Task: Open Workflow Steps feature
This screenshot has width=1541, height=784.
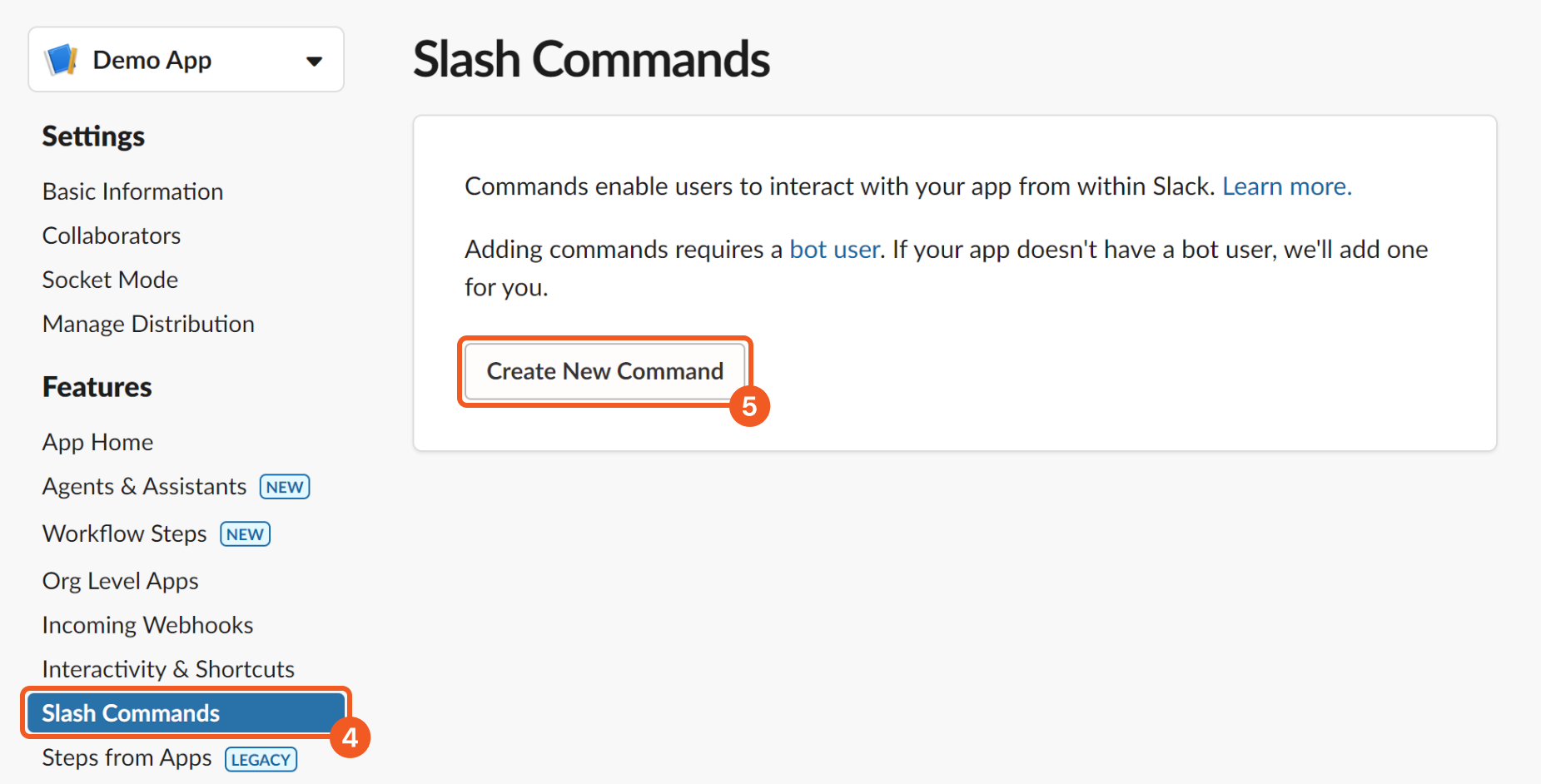Action: pyautogui.click(x=124, y=533)
